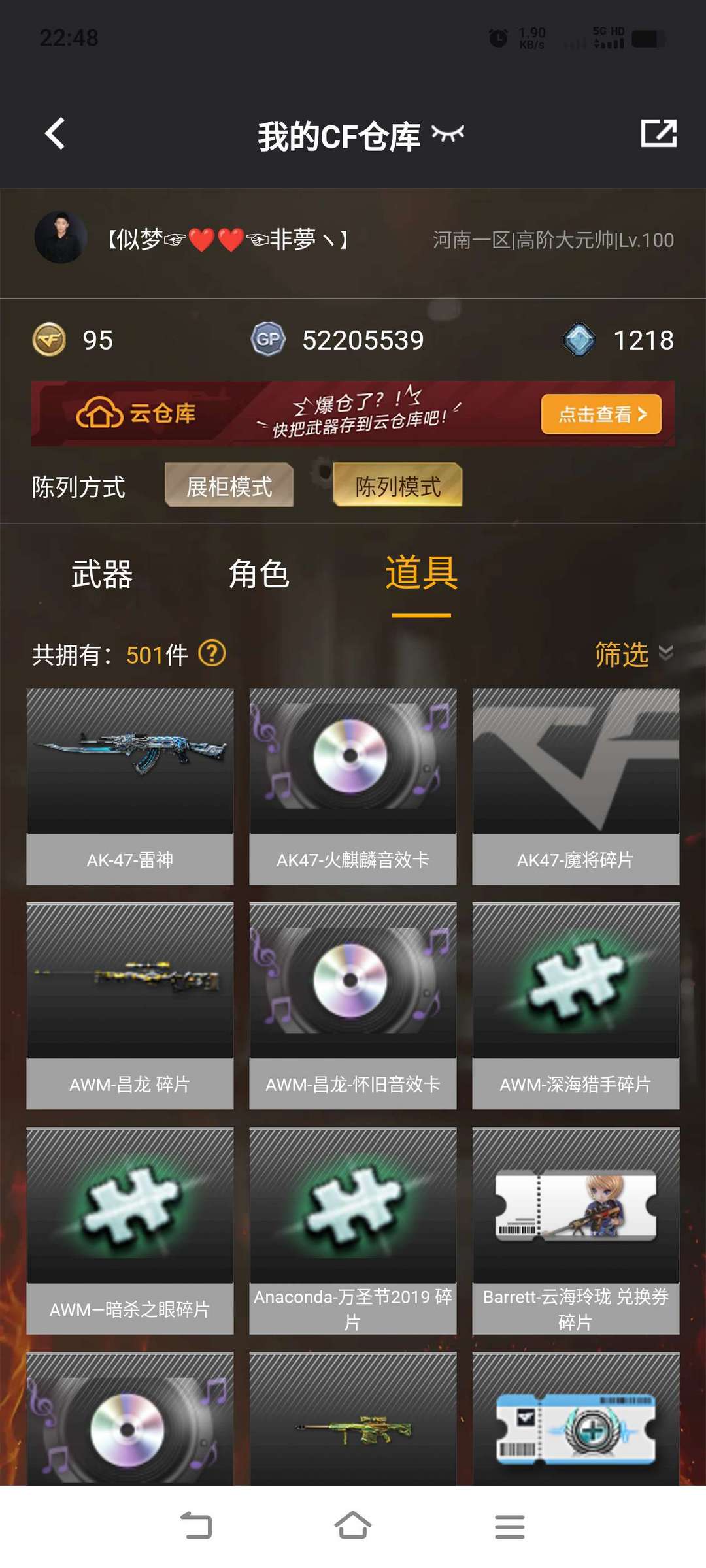Switch to 展柜模式 display mode
Screen dimensions: 706x1568
[x=229, y=485]
